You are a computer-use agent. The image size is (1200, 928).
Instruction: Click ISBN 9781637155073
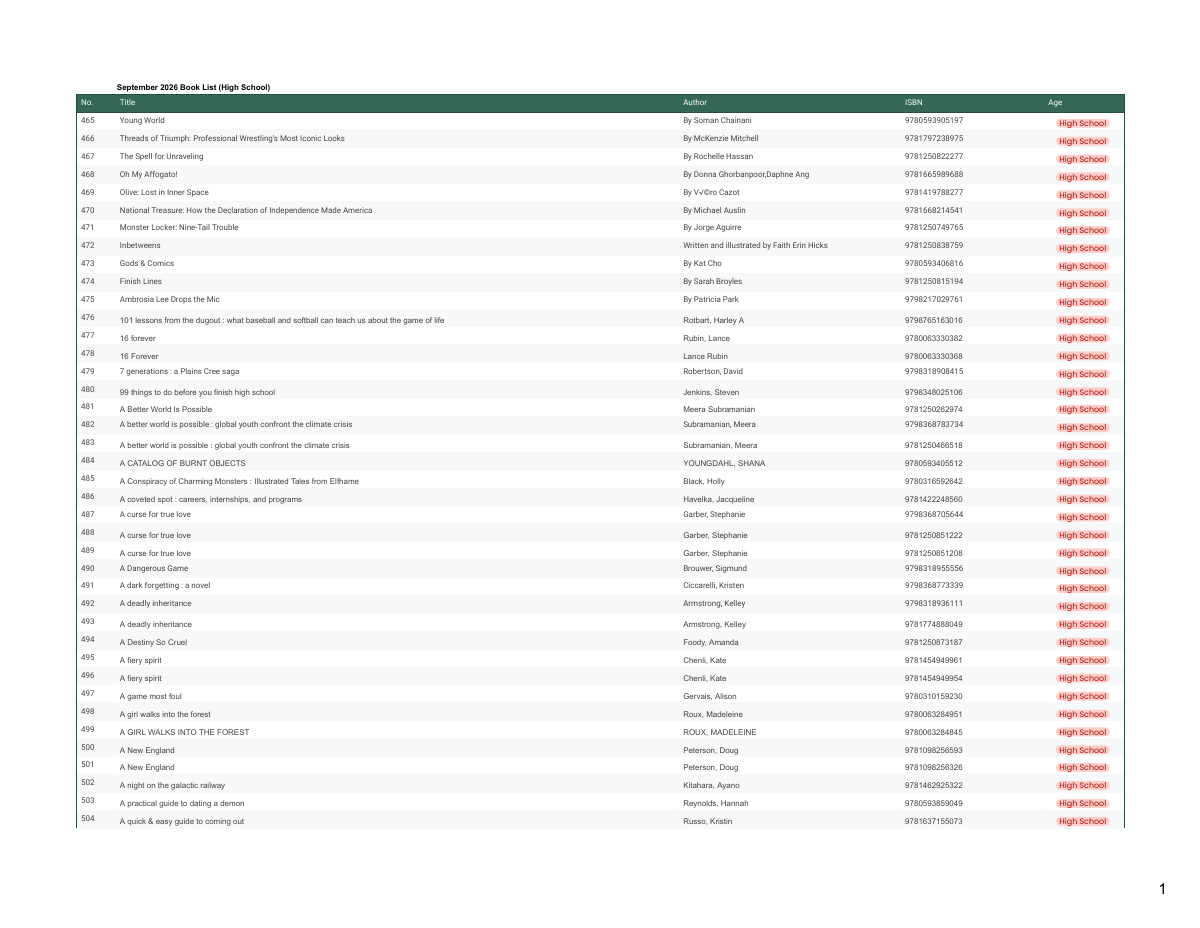point(934,821)
